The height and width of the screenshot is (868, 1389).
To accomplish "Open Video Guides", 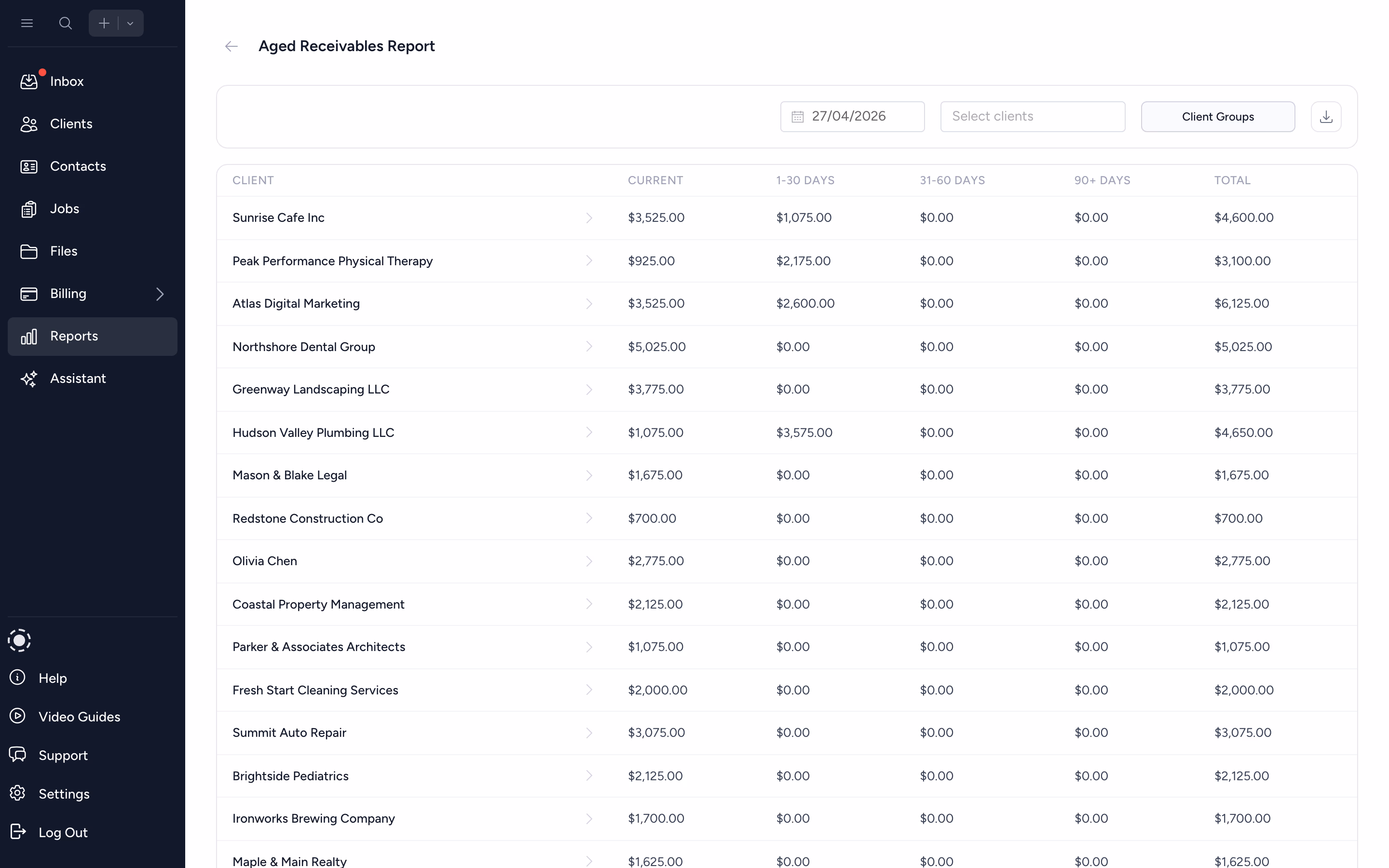I will (x=79, y=717).
